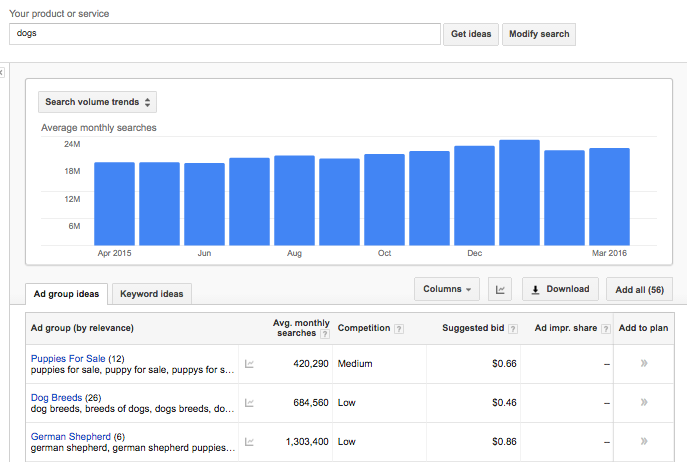Sort by Ad group (by relevance) header

[x=82, y=328]
